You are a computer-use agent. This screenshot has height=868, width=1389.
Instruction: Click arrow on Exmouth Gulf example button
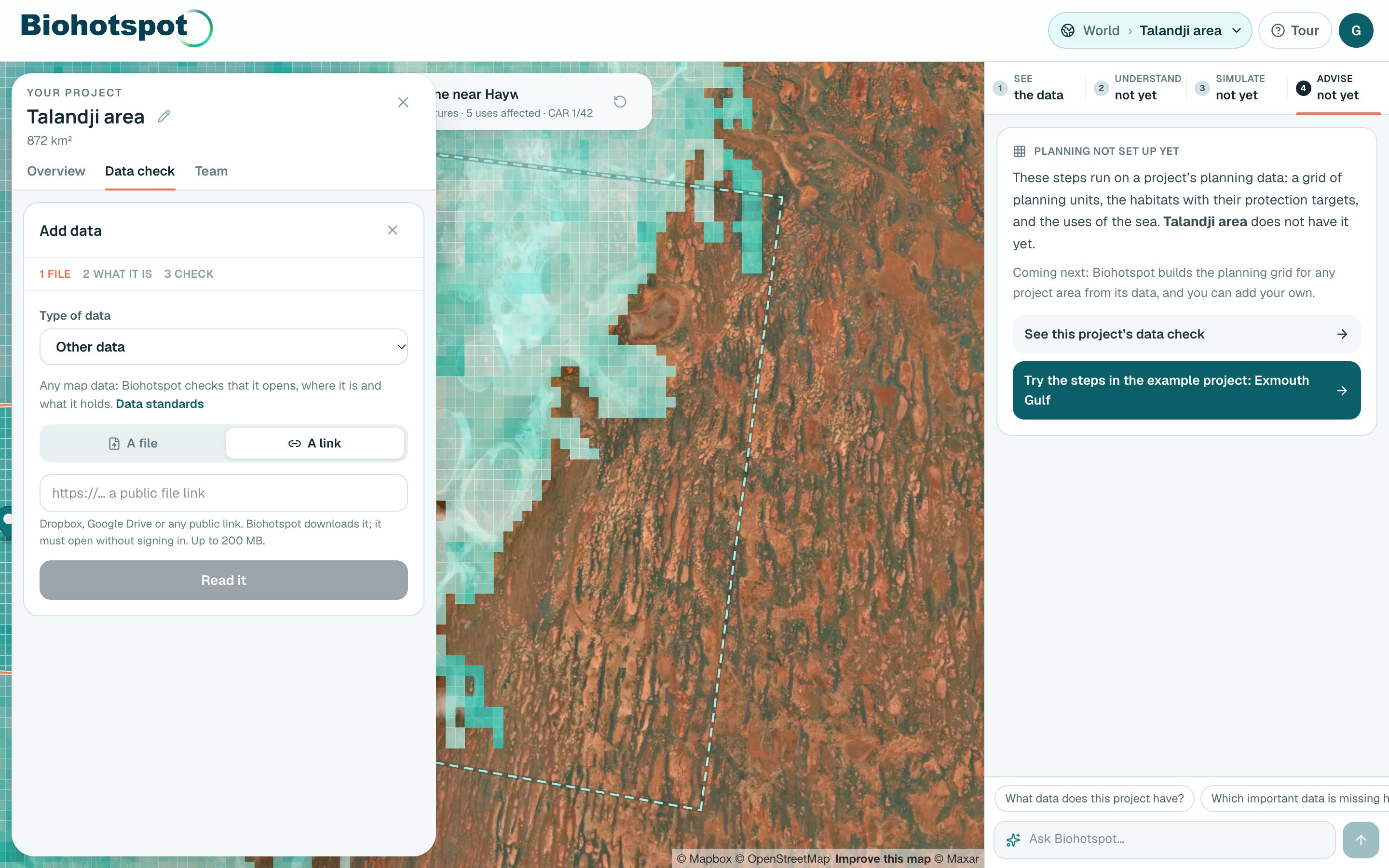[1342, 391]
